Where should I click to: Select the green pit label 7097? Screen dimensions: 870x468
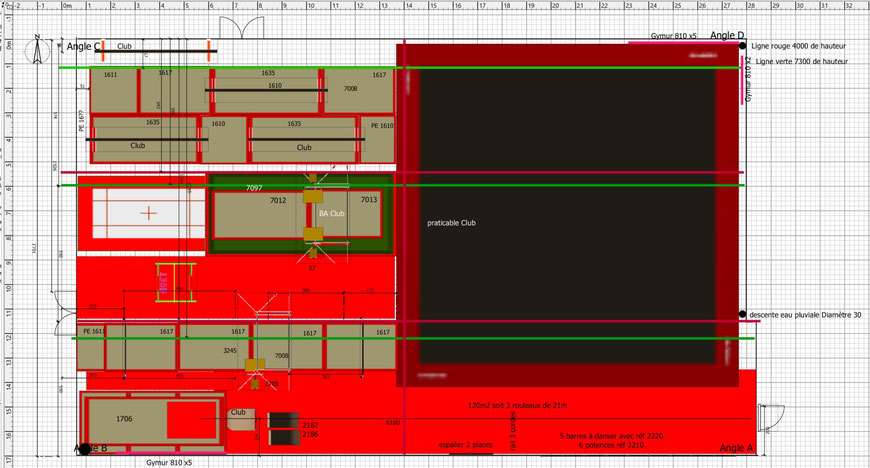tap(254, 188)
